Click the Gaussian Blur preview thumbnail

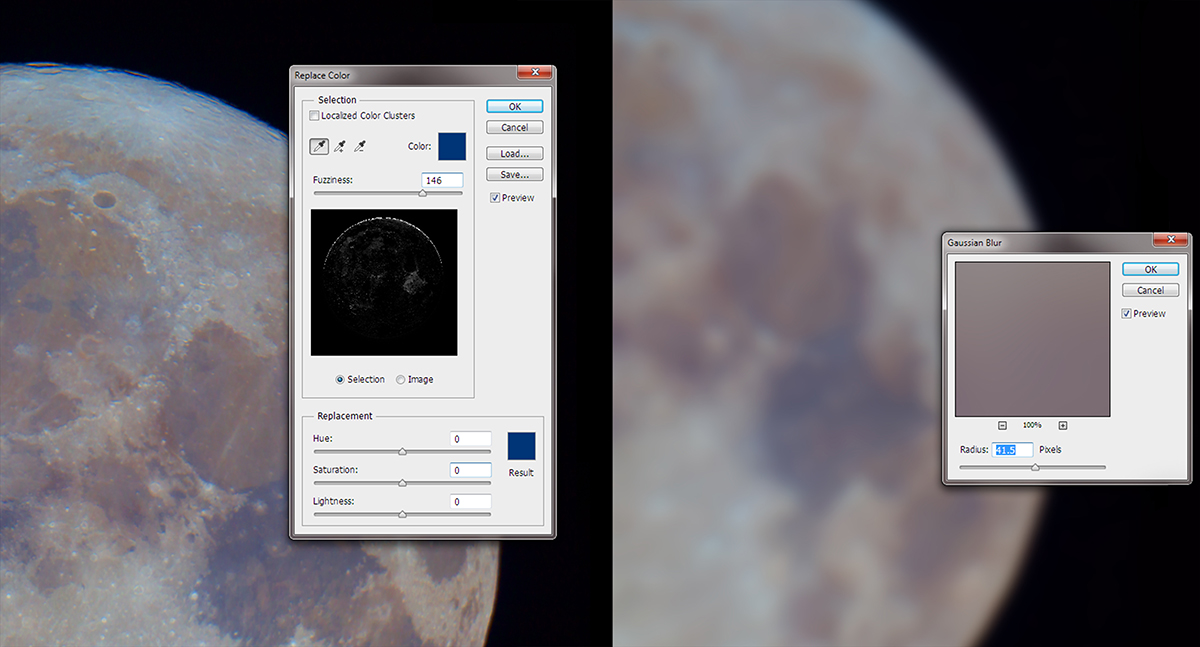(1032, 339)
